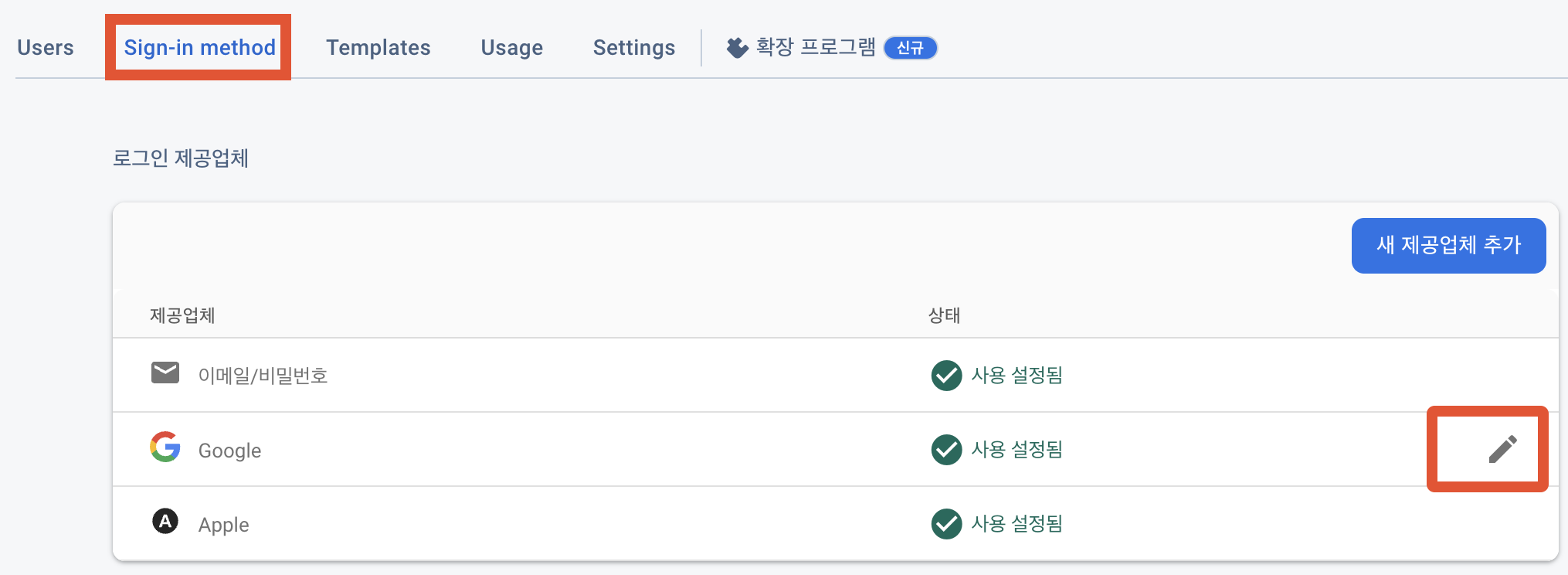Click the envelope icon for email provider
Viewport: 1568px width, 575px height.
click(165, 373)
